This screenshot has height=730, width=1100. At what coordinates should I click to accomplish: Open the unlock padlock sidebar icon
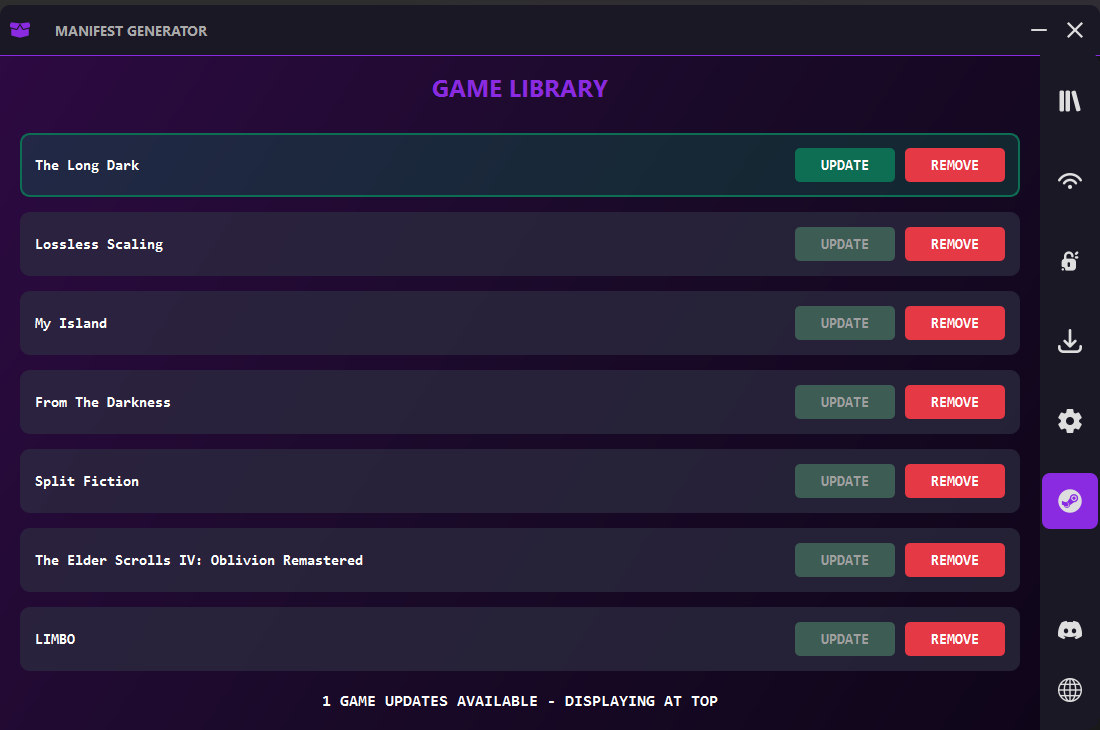pyautogui.click(x=1069, y=261)
